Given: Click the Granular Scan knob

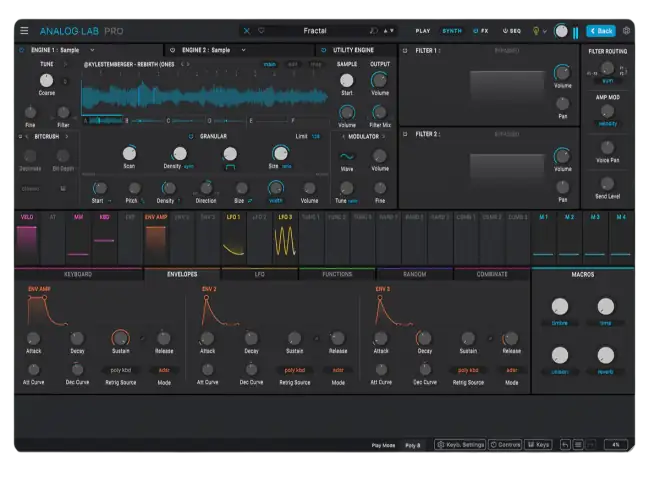Looking at the screenshot, I should [x=129, y=154].
